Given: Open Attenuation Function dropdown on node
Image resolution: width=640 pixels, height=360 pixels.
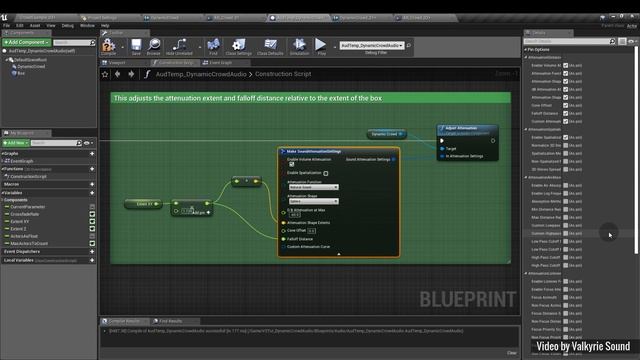Looking at the screenshot, I should pos(313,187).
